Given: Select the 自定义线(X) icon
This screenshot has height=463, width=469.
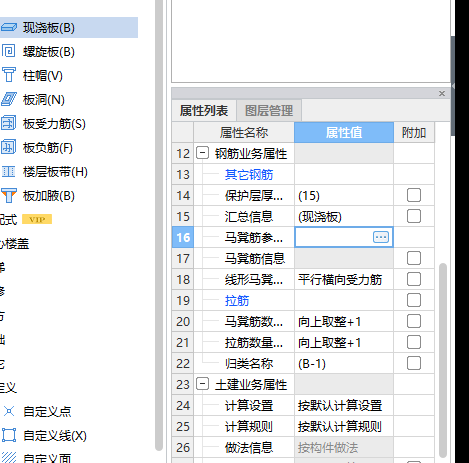Looking at the screenshot, I should pos(9,435).
